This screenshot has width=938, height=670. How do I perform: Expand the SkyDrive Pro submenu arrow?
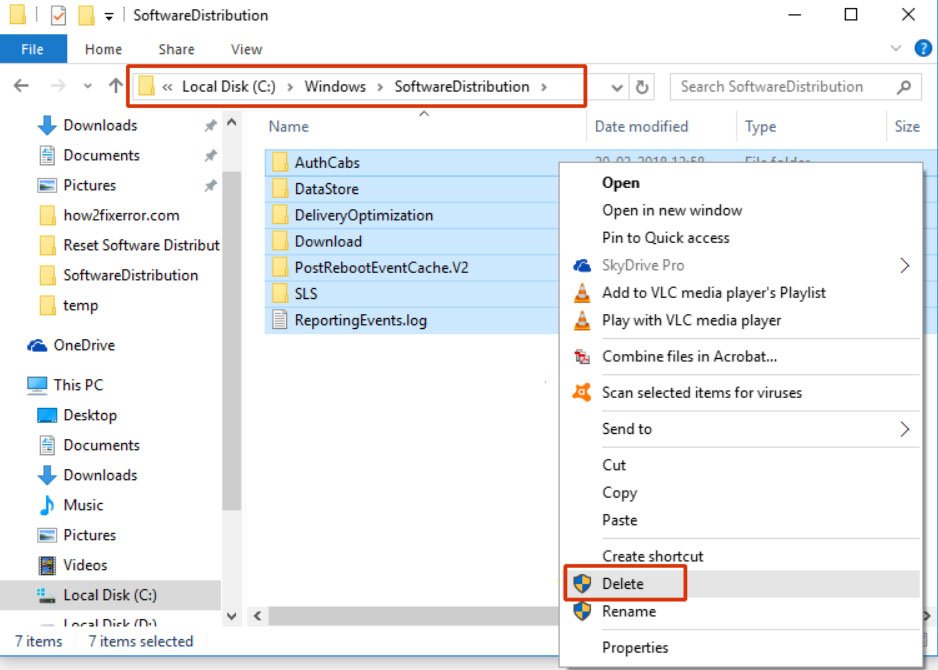[905, 265]
